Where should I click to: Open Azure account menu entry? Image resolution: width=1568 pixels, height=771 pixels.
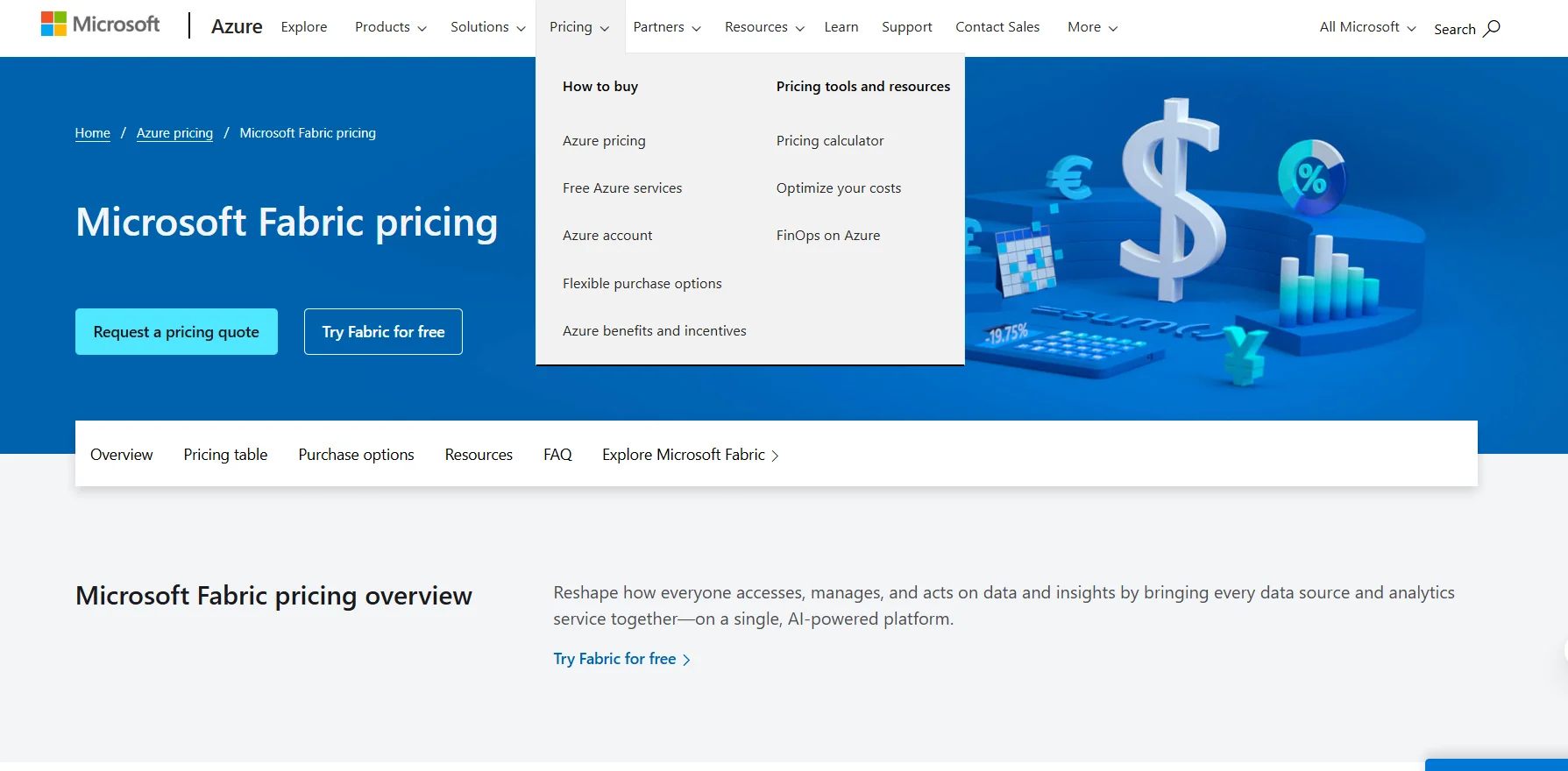pyautogui.click(x=607, y=236)
